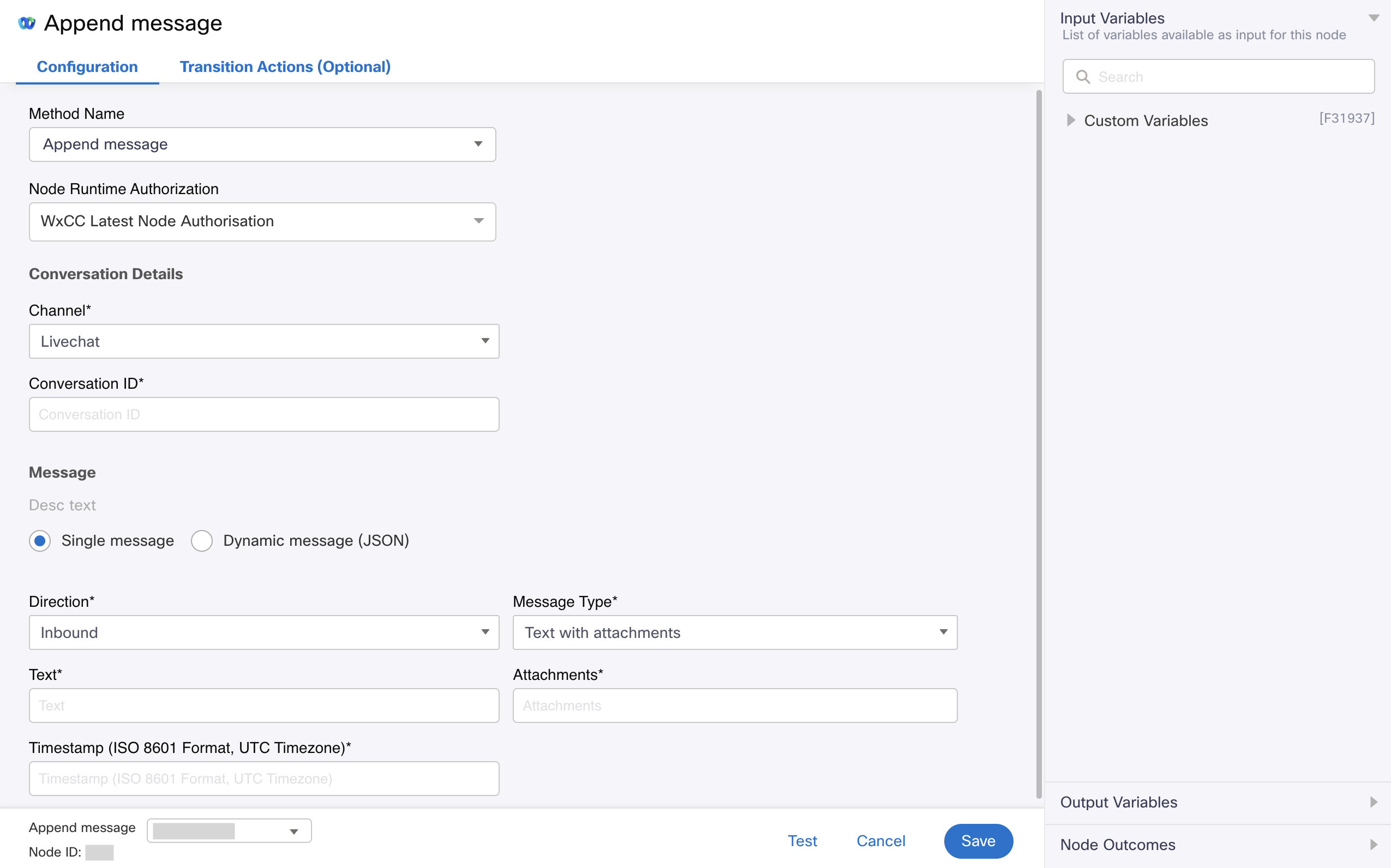Image resolution: width=1391 pixels, height=868 pixels.
Task: Click the Text input field
Action: (263, 705)
